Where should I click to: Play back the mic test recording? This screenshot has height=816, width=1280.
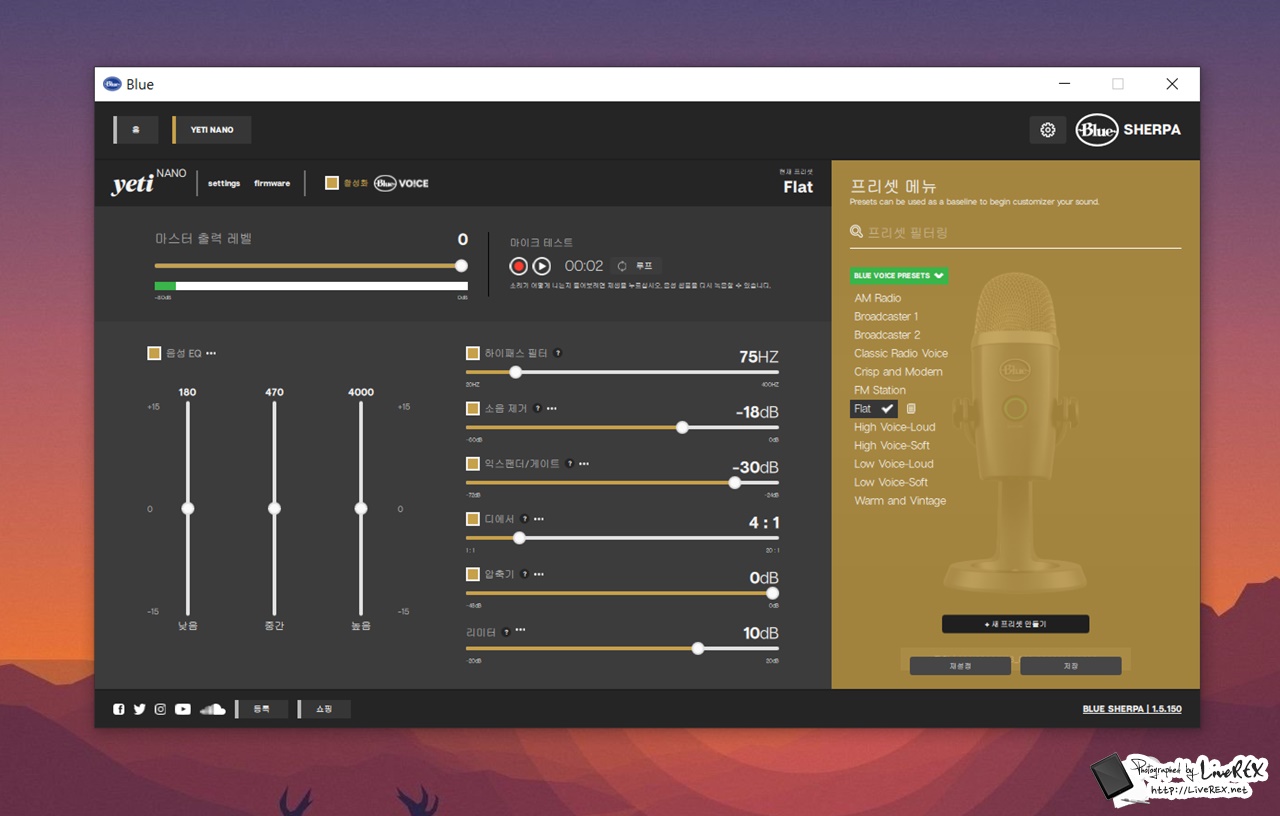(x=541, y=266)
